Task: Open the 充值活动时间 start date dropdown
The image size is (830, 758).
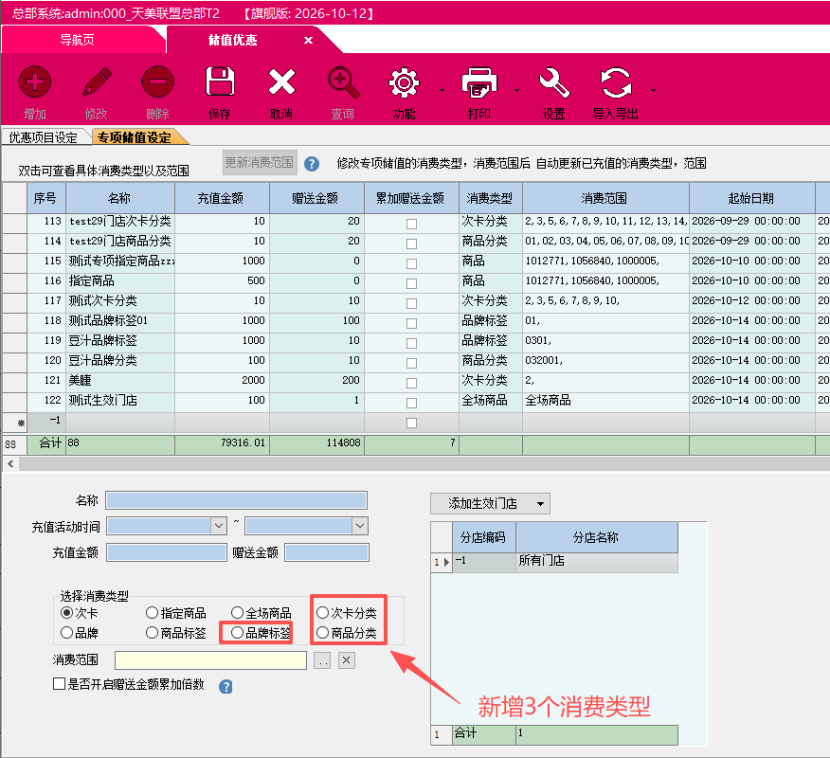Action: [x=219, y=526]
